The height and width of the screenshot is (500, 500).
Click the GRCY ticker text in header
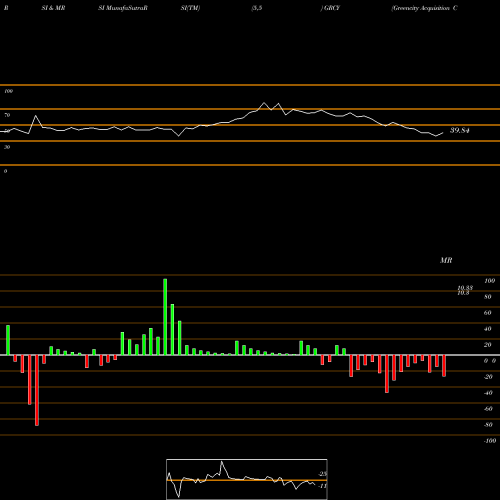click(332, 8)
